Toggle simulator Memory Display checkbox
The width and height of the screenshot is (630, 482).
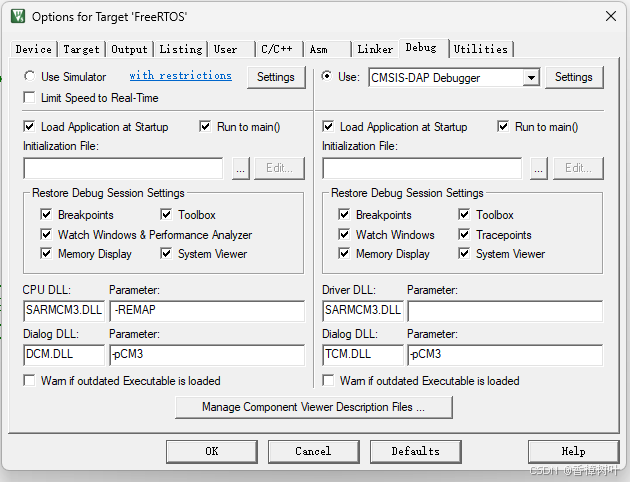(46, 253)
